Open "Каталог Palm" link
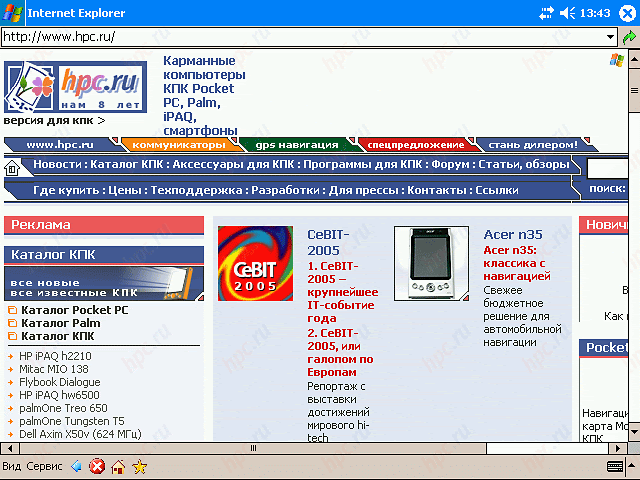Viewport: 640px width, 480px height. tap(61, 323)
